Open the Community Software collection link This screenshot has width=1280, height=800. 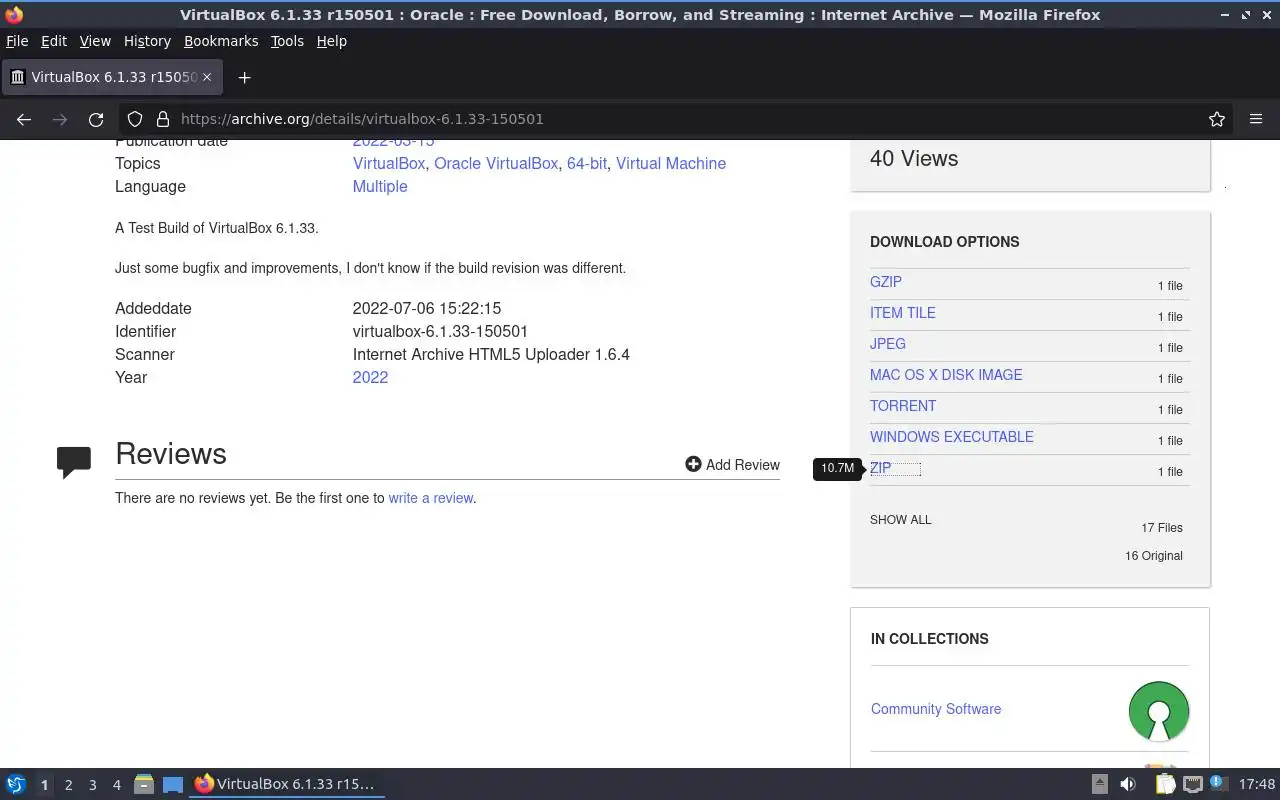pos(936,709)
